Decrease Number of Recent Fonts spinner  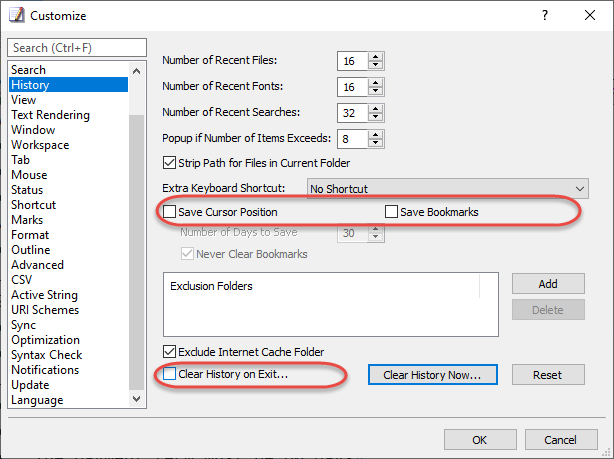click(x=376, y=91)
